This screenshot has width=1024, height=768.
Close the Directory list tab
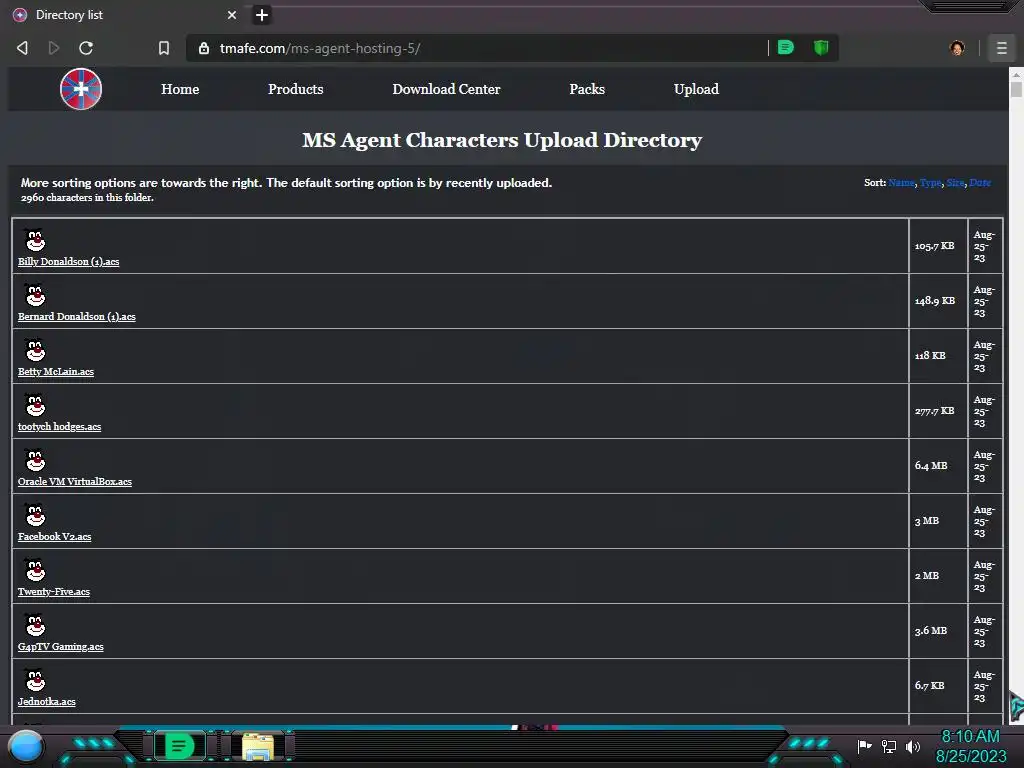click(x=232, y=15)
